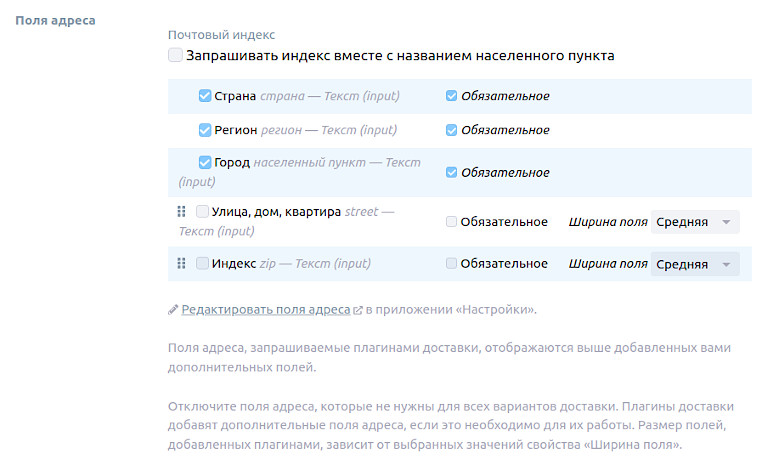
Task: Enable the Улица, дом, квартира field
Action: coord(202,212)
